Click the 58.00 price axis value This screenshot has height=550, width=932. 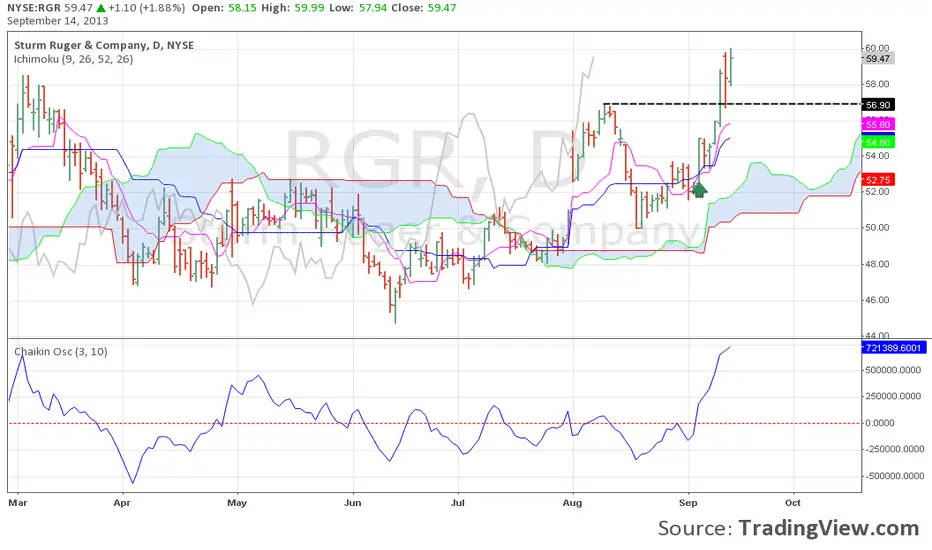[x=877, y=84]
